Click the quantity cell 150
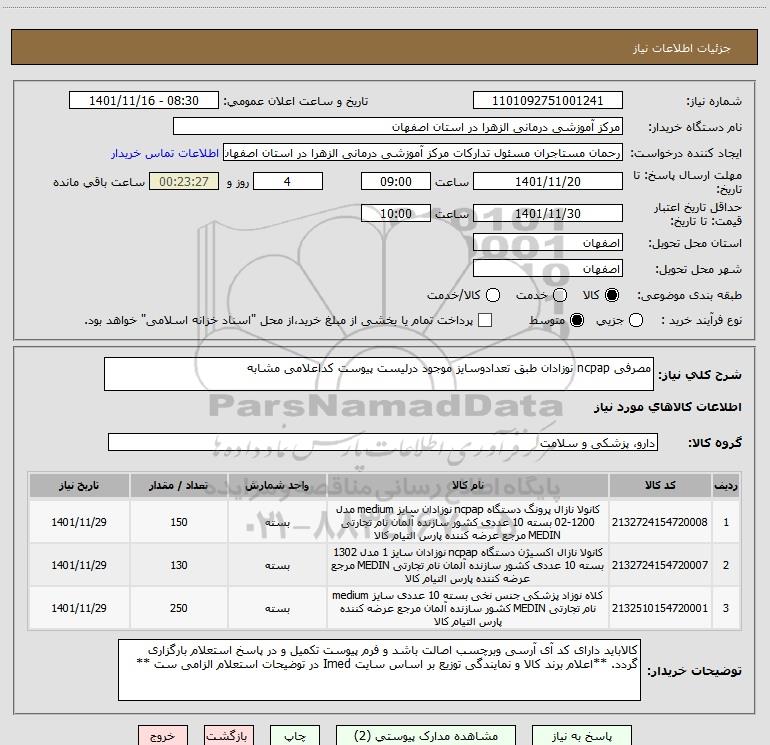The height and width of the screenshot is (745, 770). 179,522
